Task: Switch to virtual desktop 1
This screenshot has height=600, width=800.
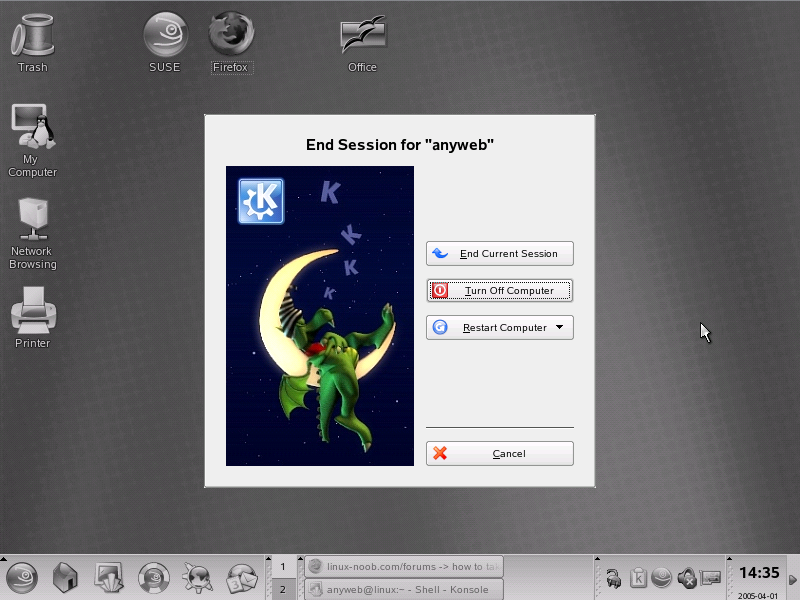Action: pos(283,566)
